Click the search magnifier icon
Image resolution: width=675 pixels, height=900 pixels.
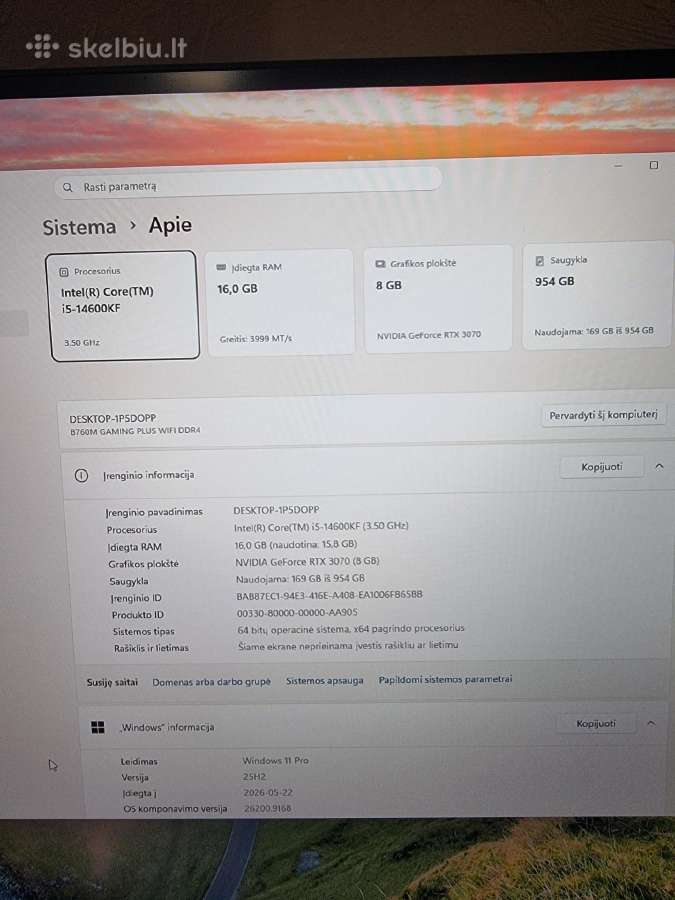point(68,187)
